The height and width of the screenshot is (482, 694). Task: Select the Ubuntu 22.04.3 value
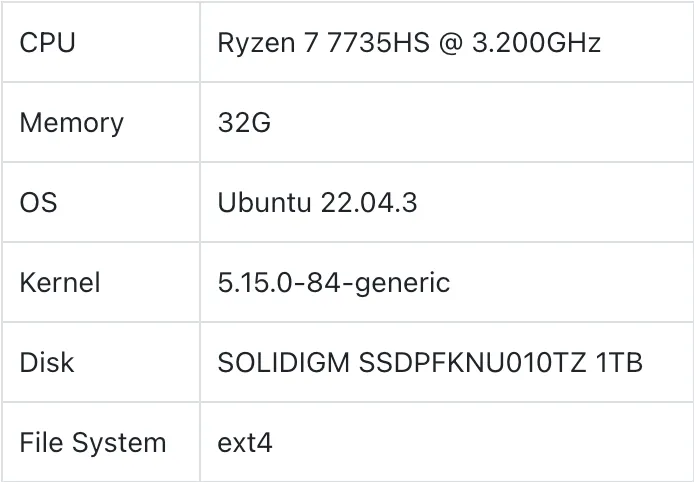[x=317, y=203]
